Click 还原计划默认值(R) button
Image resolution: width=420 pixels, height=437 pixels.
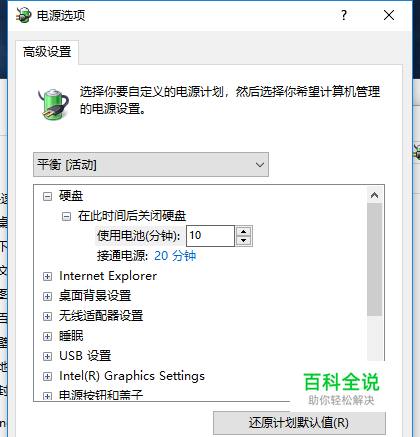pyautogui.click(x=299, y=423)
